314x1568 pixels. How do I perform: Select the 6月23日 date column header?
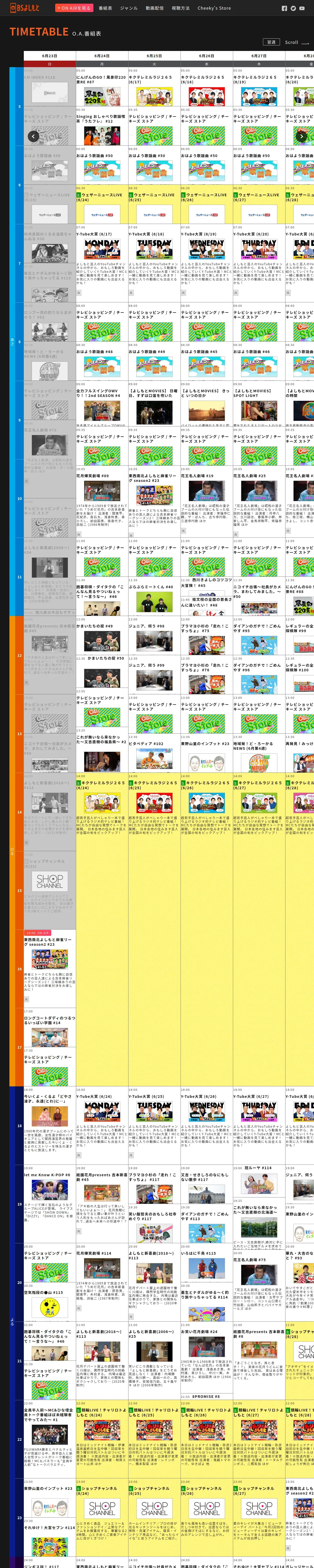point(49,56)
